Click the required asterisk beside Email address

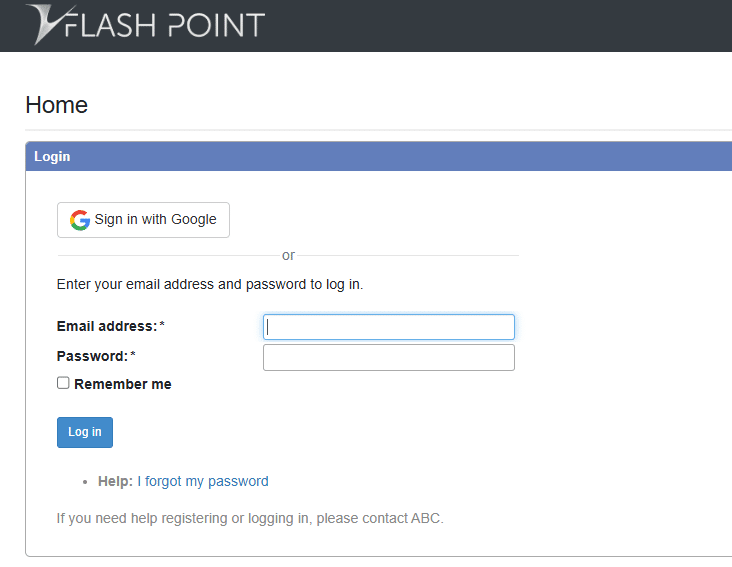(x=162, y=326)
